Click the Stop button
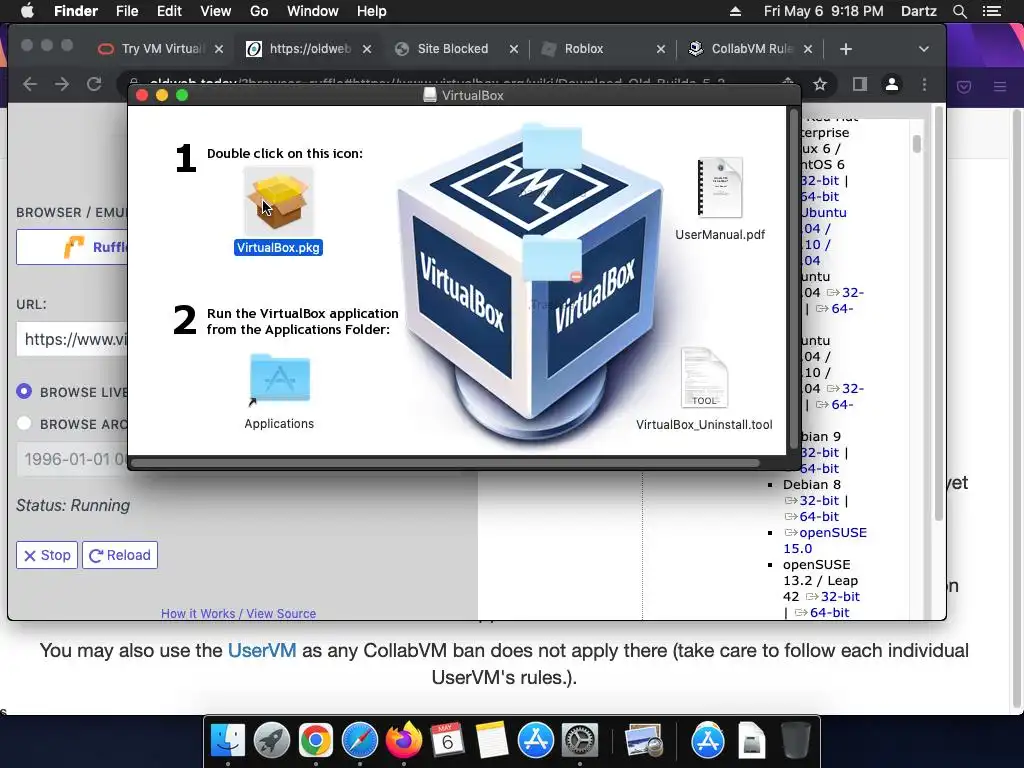This screenshot has height=768, width=1024. [47, 555]
